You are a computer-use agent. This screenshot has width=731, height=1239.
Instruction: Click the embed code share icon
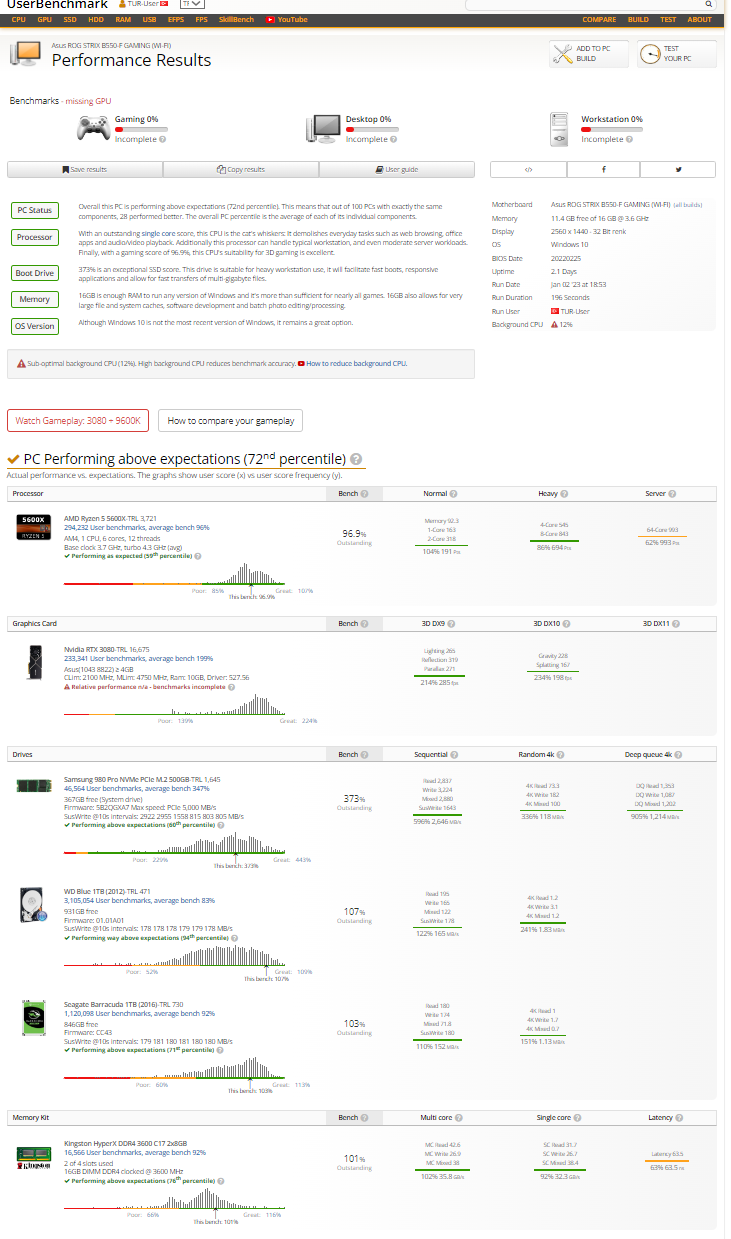click(x=528, y=170)
